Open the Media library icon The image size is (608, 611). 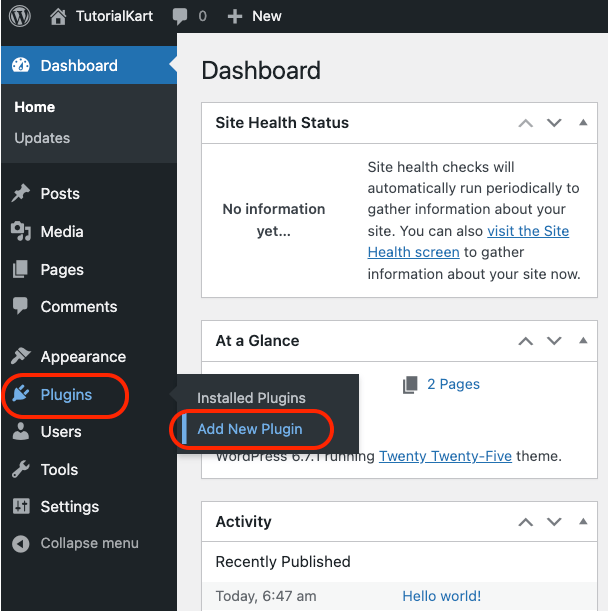coord(21,231)
